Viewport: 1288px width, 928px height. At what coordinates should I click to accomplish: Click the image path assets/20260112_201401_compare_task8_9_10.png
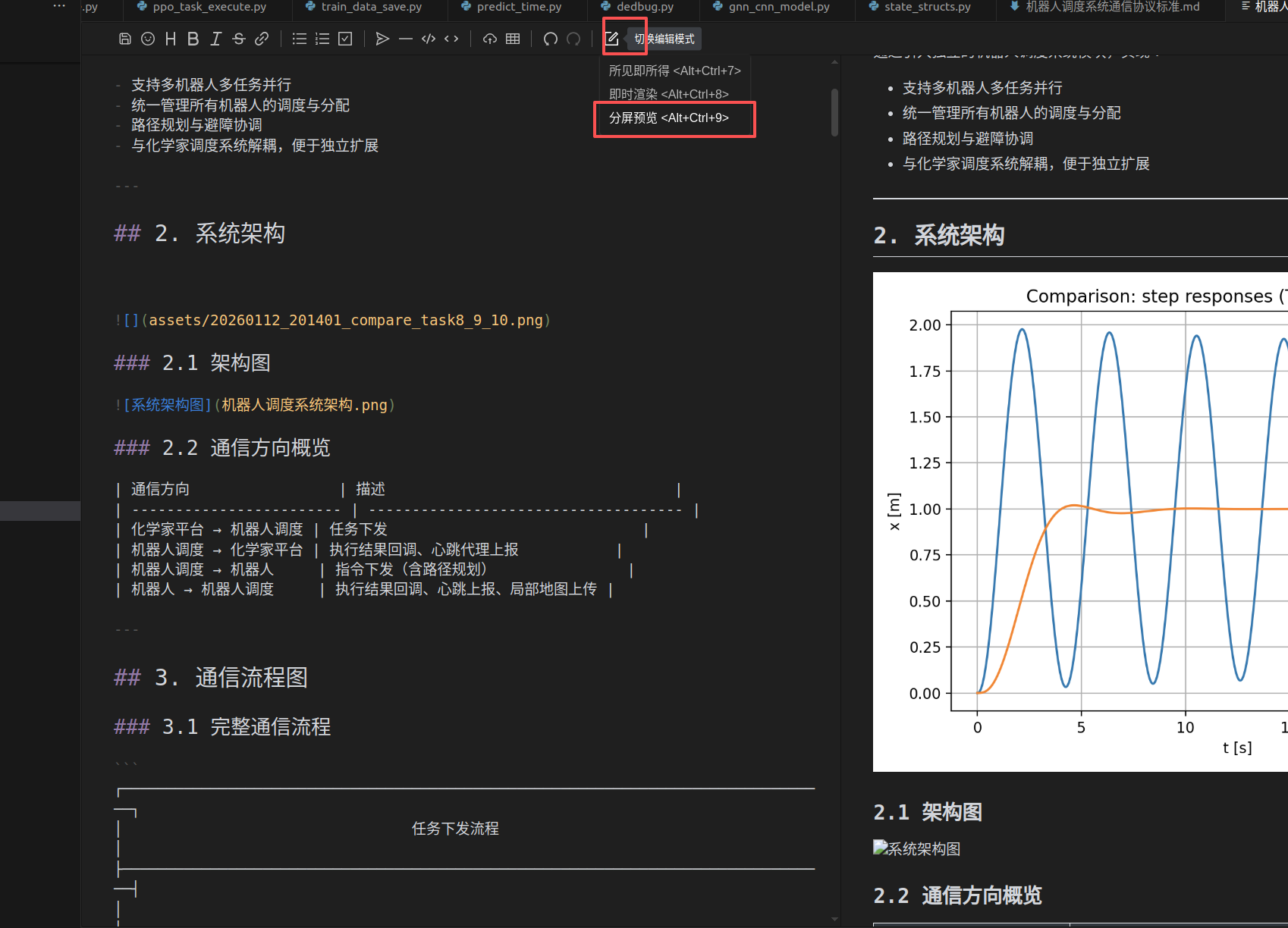pos(346,320)
